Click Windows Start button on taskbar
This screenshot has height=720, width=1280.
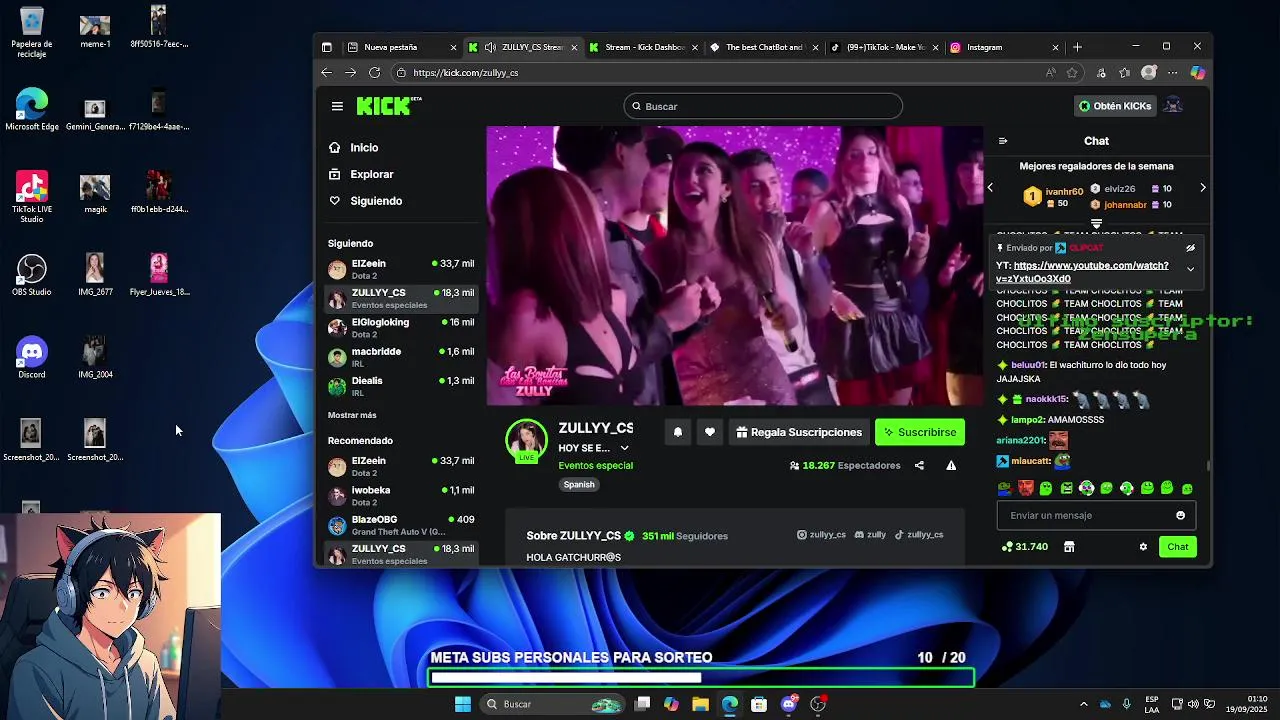pos(462,704)
